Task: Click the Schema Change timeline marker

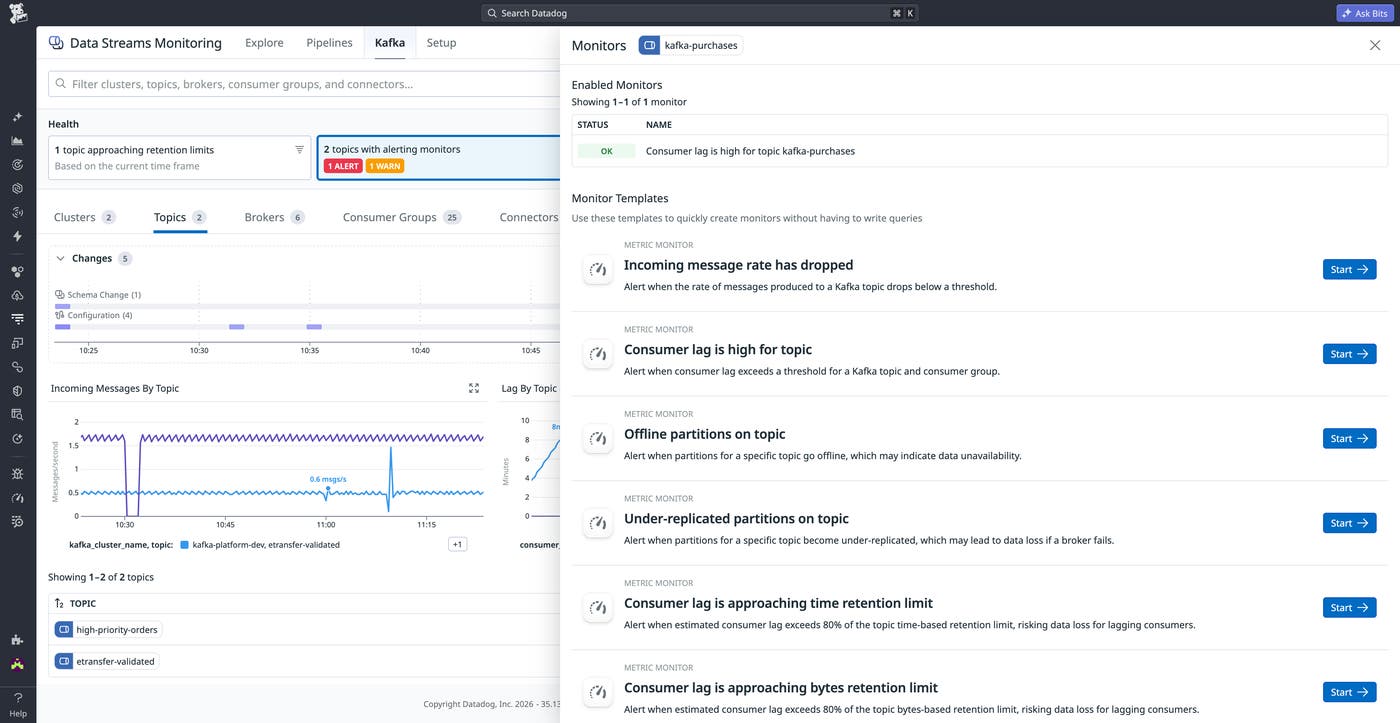Action: tap(62, 306)
